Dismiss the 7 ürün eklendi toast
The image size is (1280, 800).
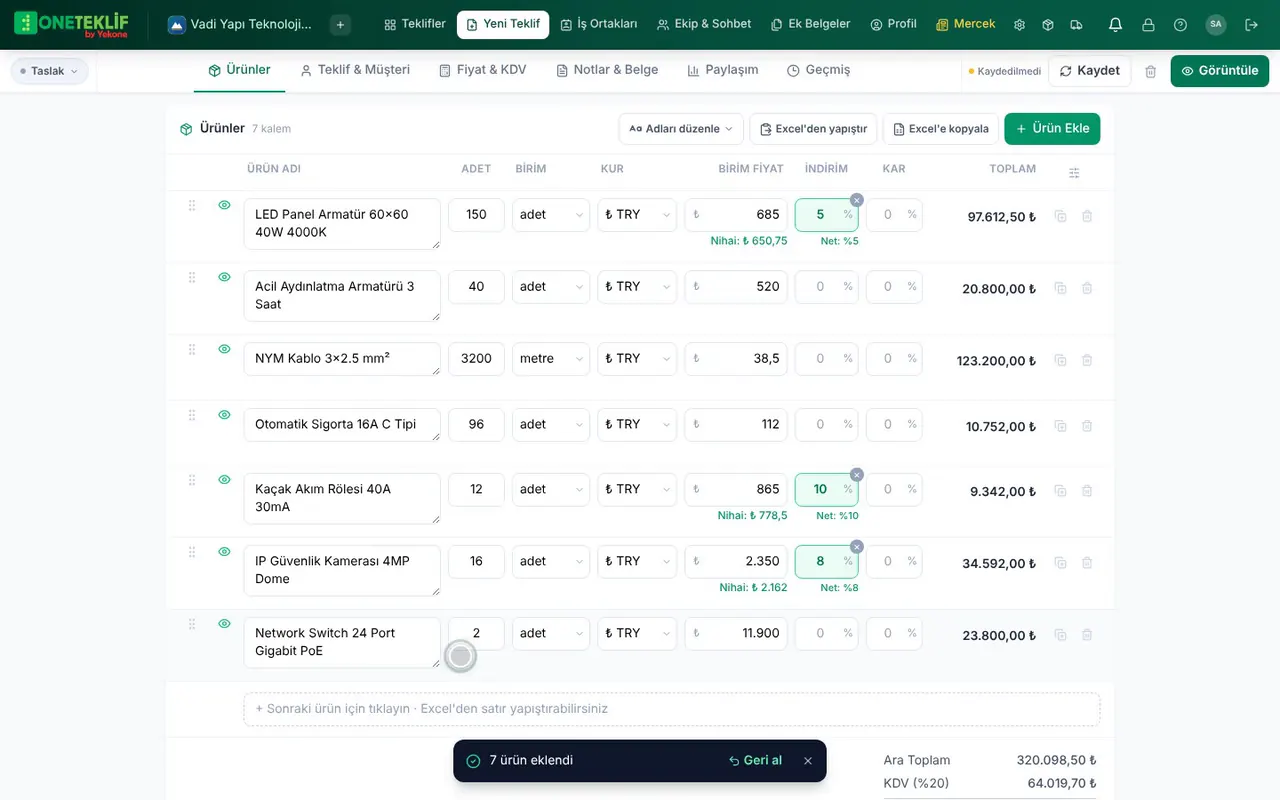coord(808,761)
